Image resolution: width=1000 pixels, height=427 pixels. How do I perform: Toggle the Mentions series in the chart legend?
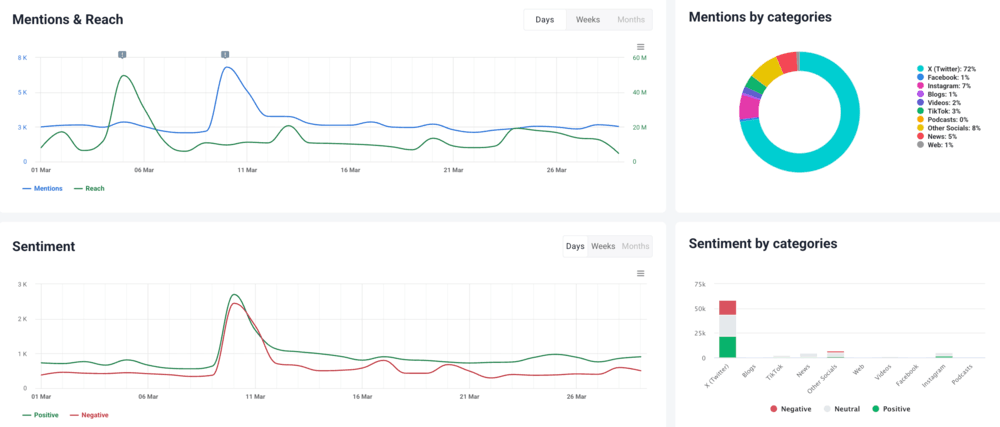(x=42, y=188)
